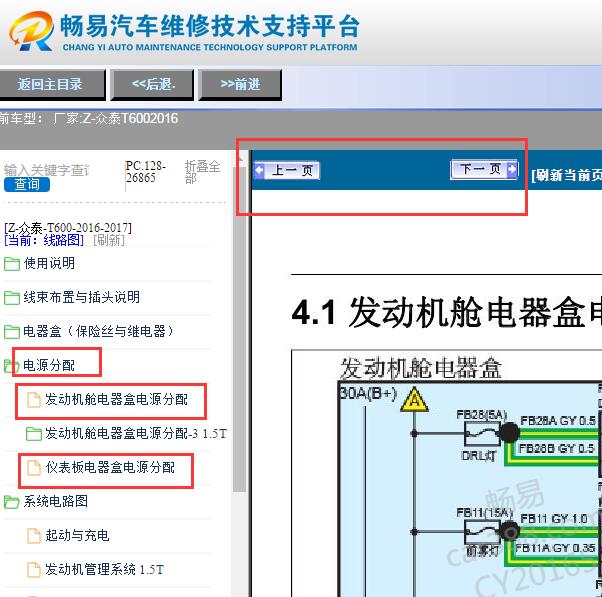Screen dimensions: 602x597
Task: Collapse all tree nodes with 折叠全部
Action: coord(202,172)
